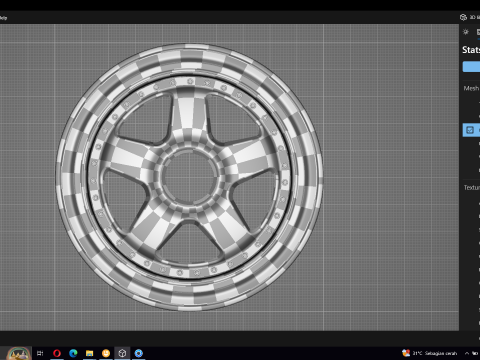Open the Help menu

click(x=3, y=18)
